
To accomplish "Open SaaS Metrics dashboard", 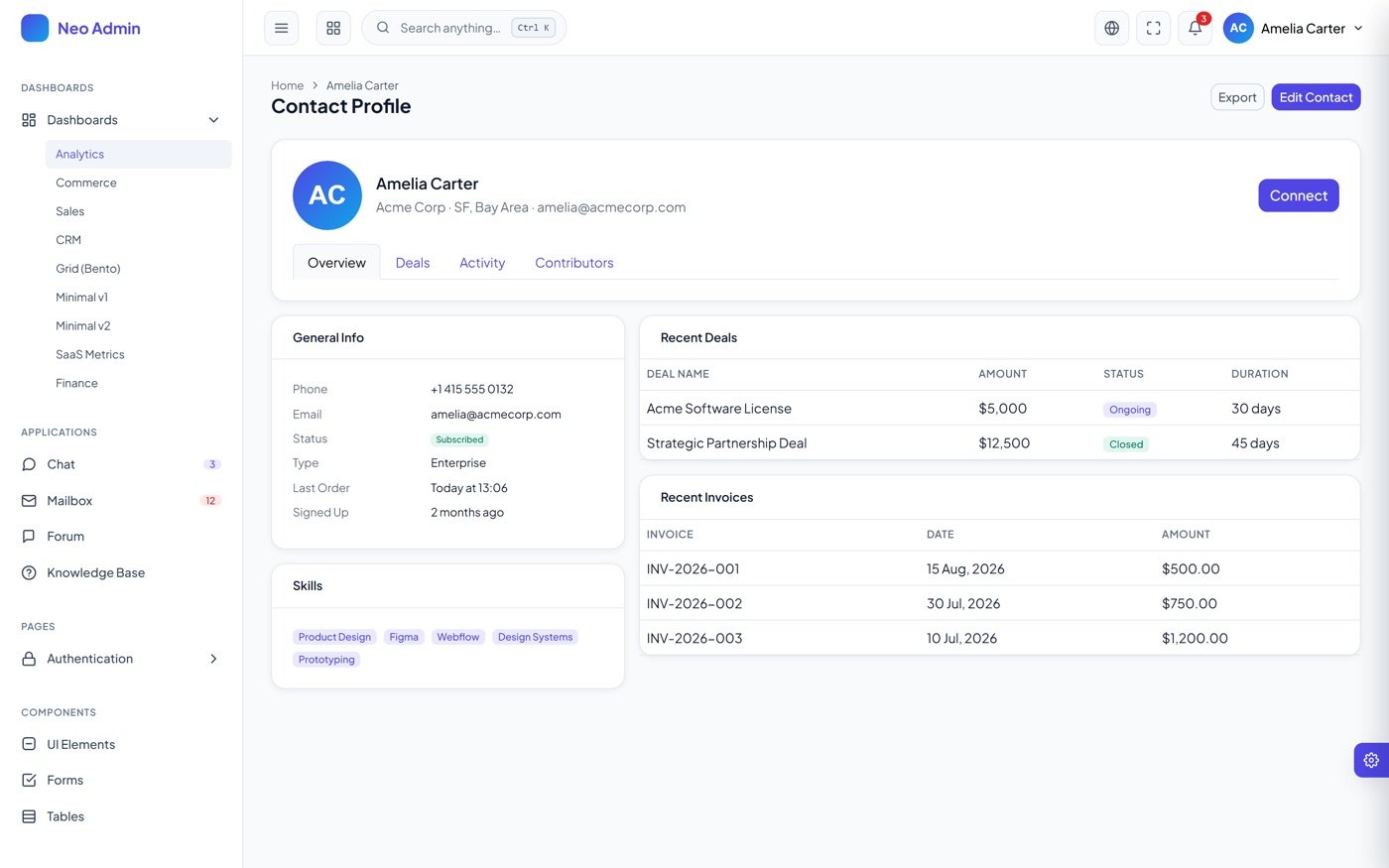I will coord(138,354).
